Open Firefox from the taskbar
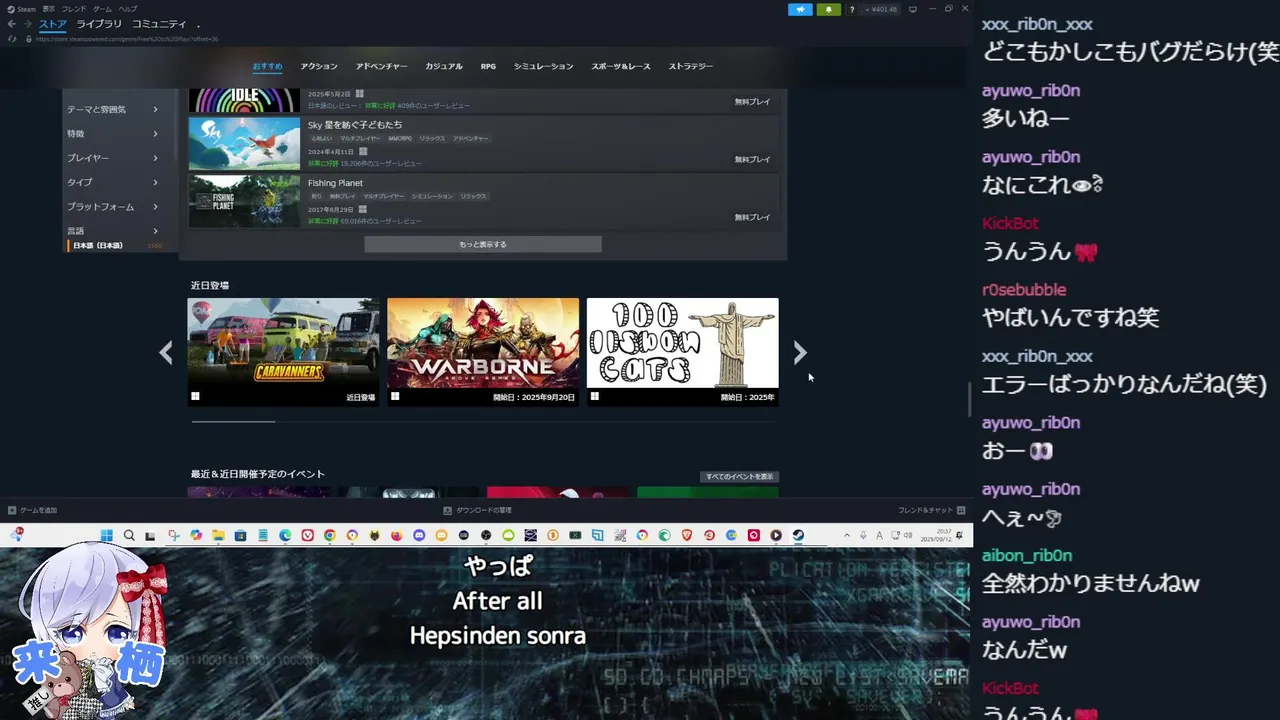This screenshot has height=720, width=1280. pos(396,536)
